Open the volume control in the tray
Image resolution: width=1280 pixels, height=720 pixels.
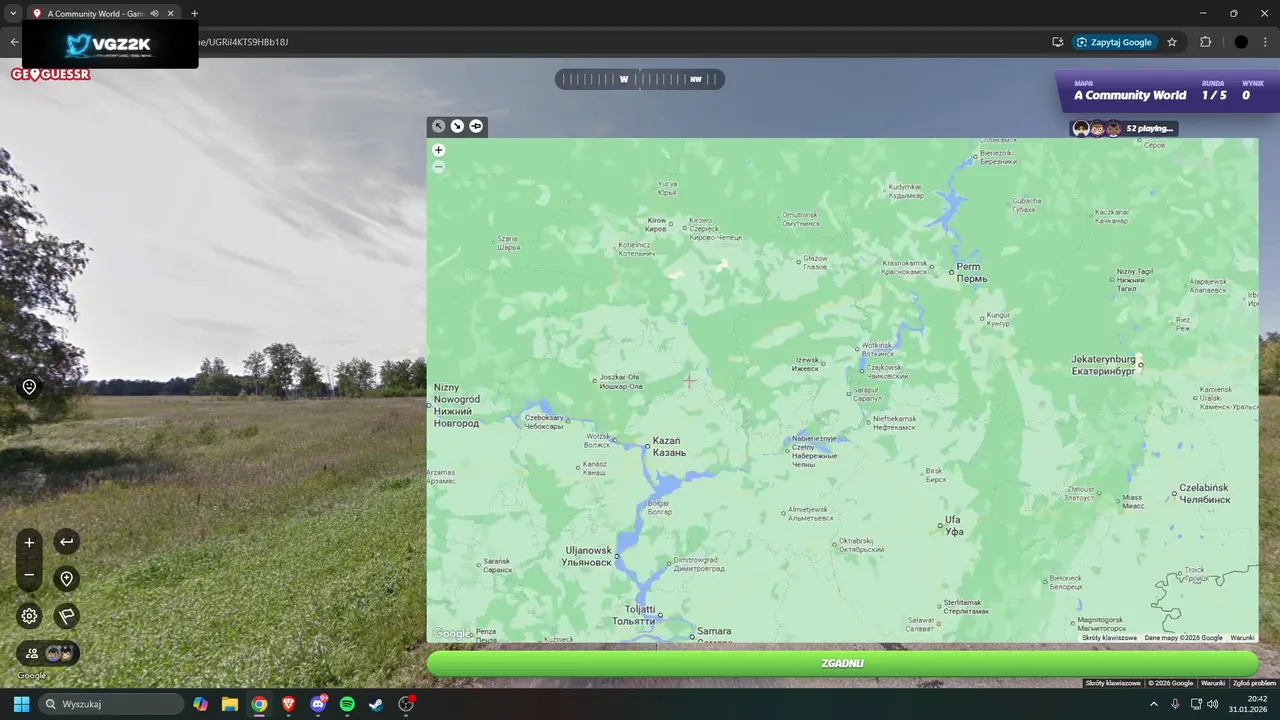tap(1213, 704)
